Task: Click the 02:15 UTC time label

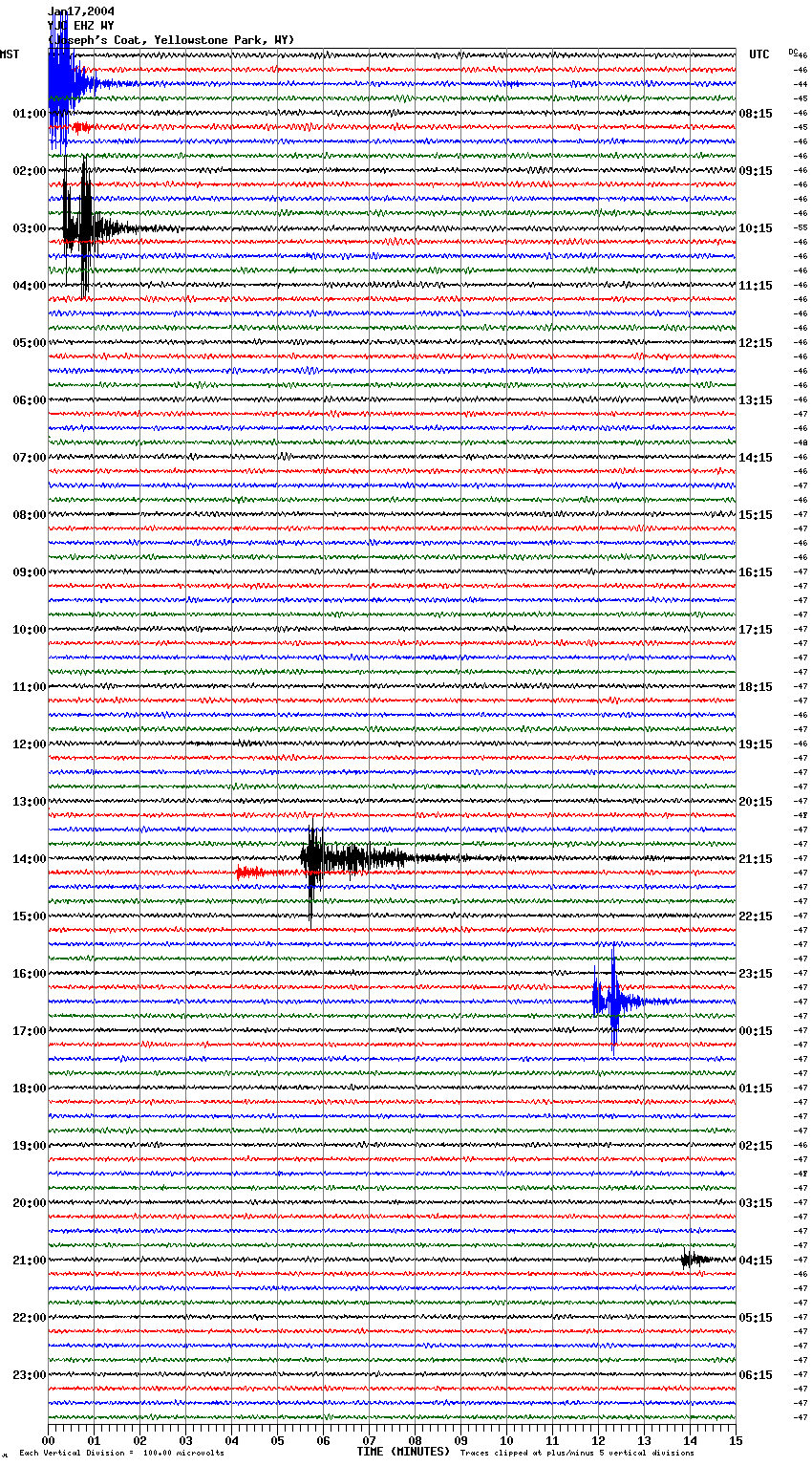Action: 756,1146
